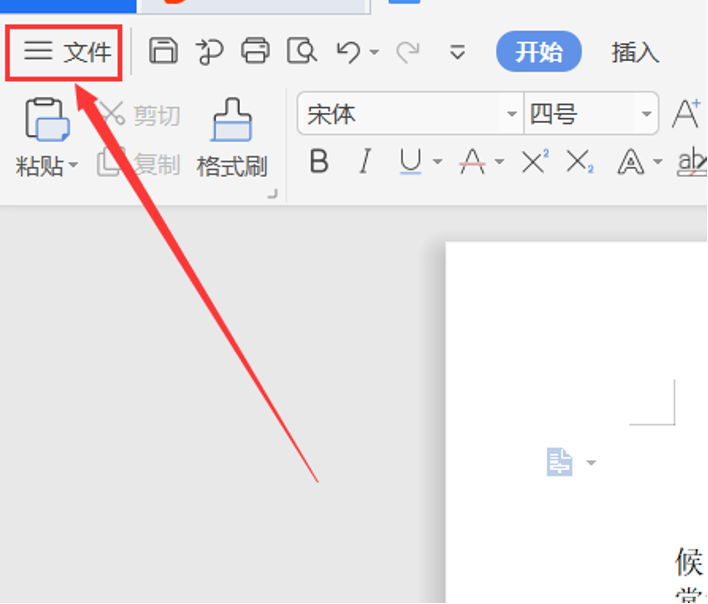Select the 格式刷 format painter
This screenshot has height=604, width=708.
pos(232,138)
